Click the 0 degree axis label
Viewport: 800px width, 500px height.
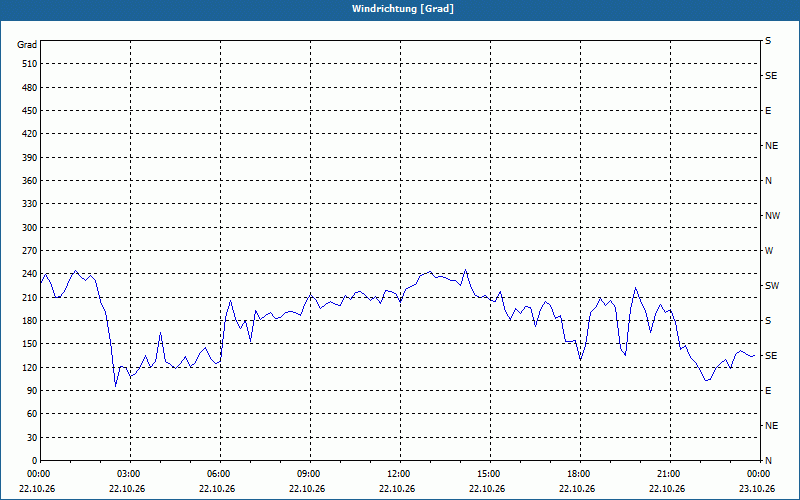35,461
